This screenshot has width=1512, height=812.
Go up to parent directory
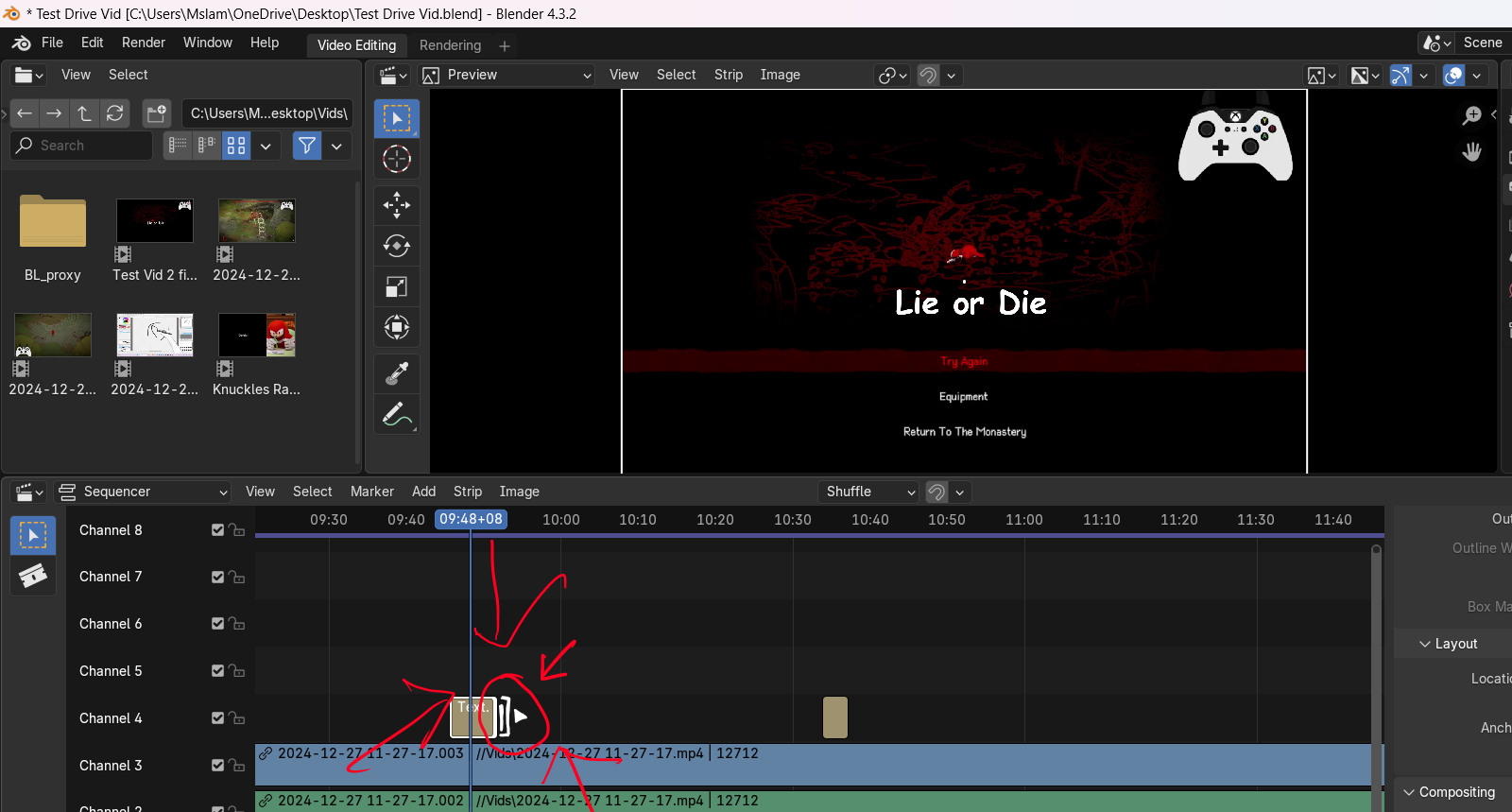coord(85,113)
